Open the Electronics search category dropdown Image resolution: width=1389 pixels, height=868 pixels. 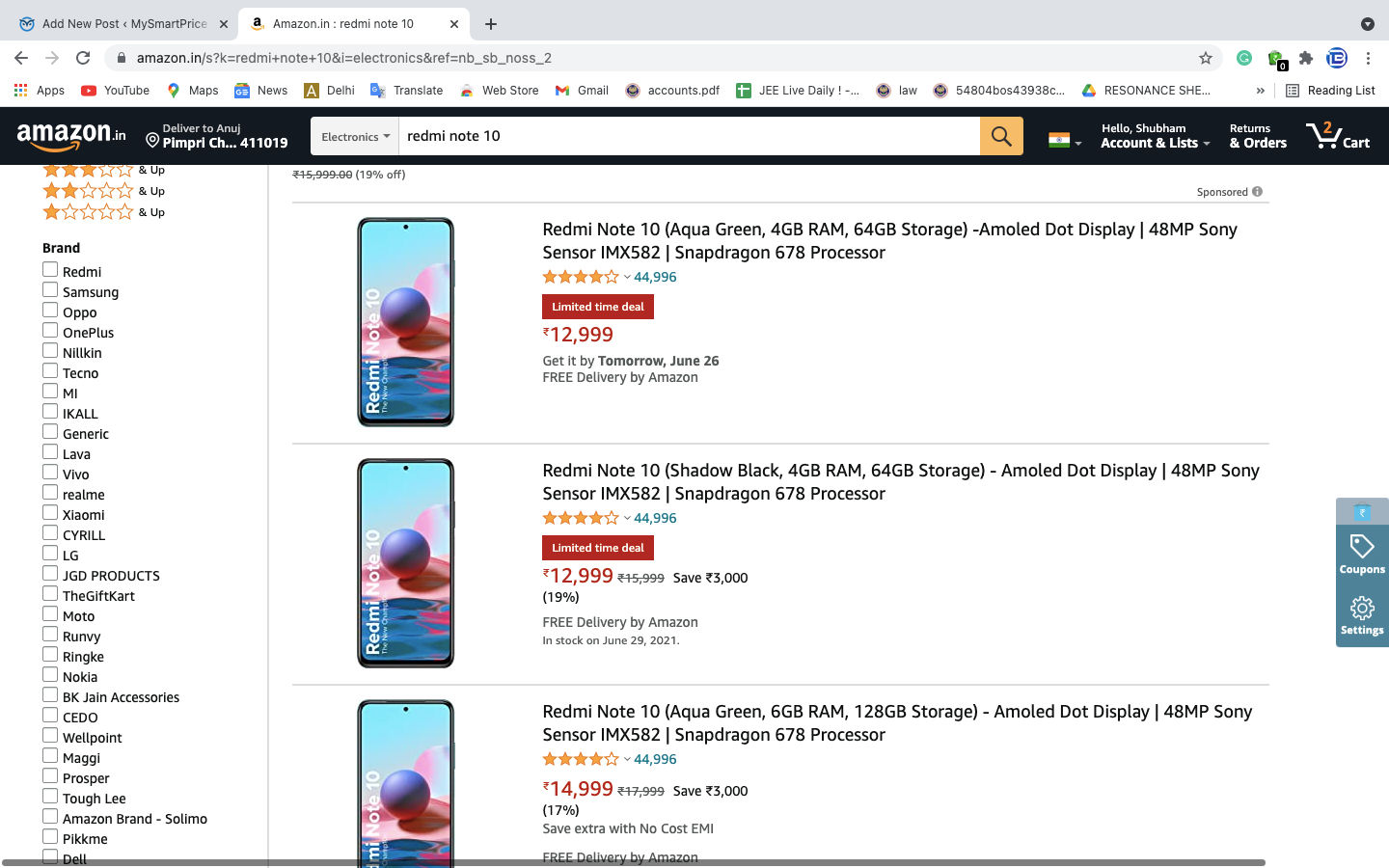point(355,136)
